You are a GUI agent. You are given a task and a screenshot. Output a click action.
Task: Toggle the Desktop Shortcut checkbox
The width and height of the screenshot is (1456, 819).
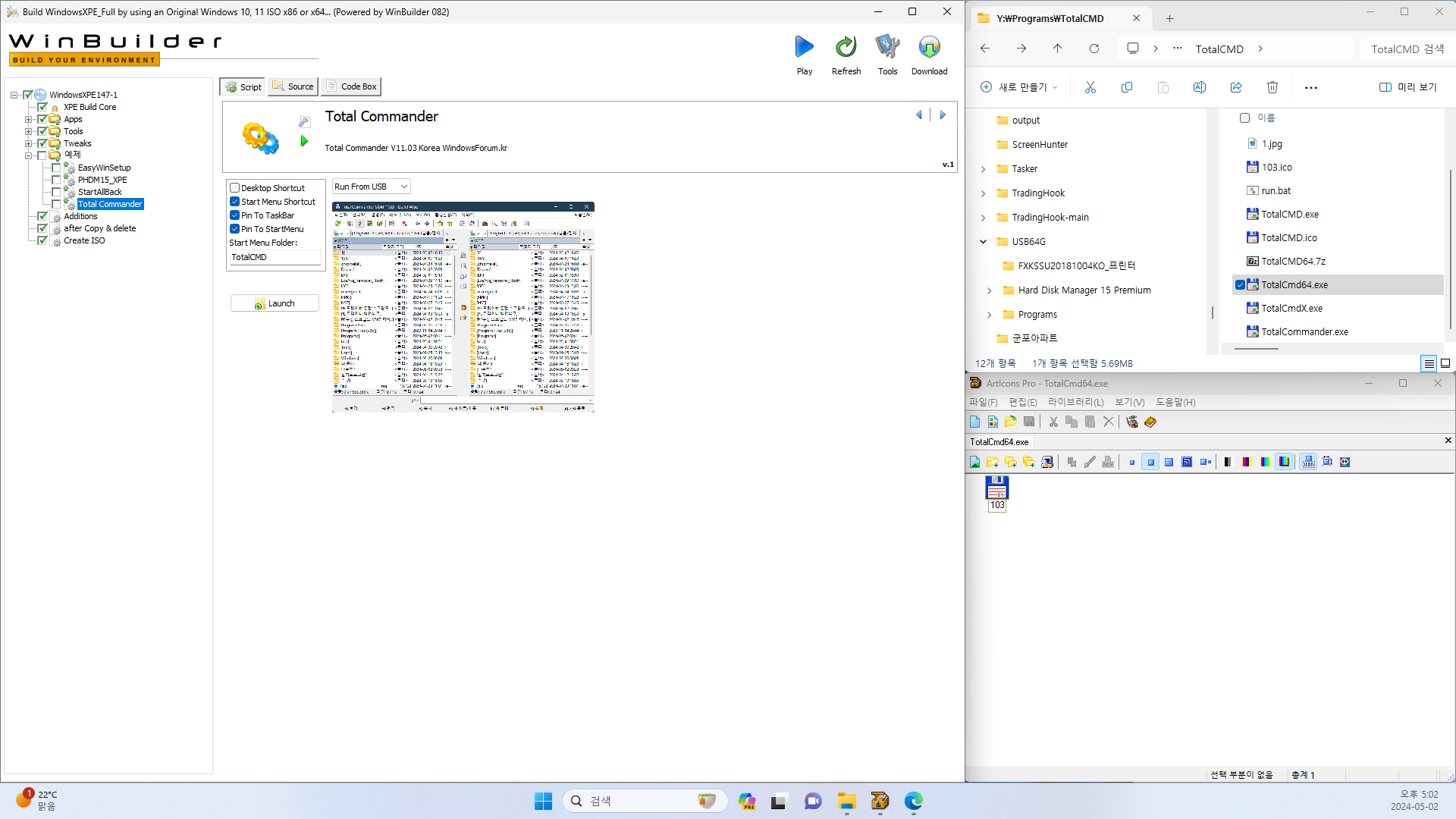tap(235, 188)
